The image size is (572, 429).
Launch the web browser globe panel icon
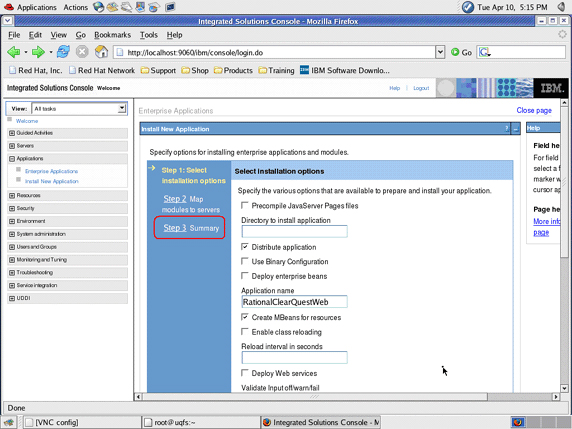coord(98,7)
